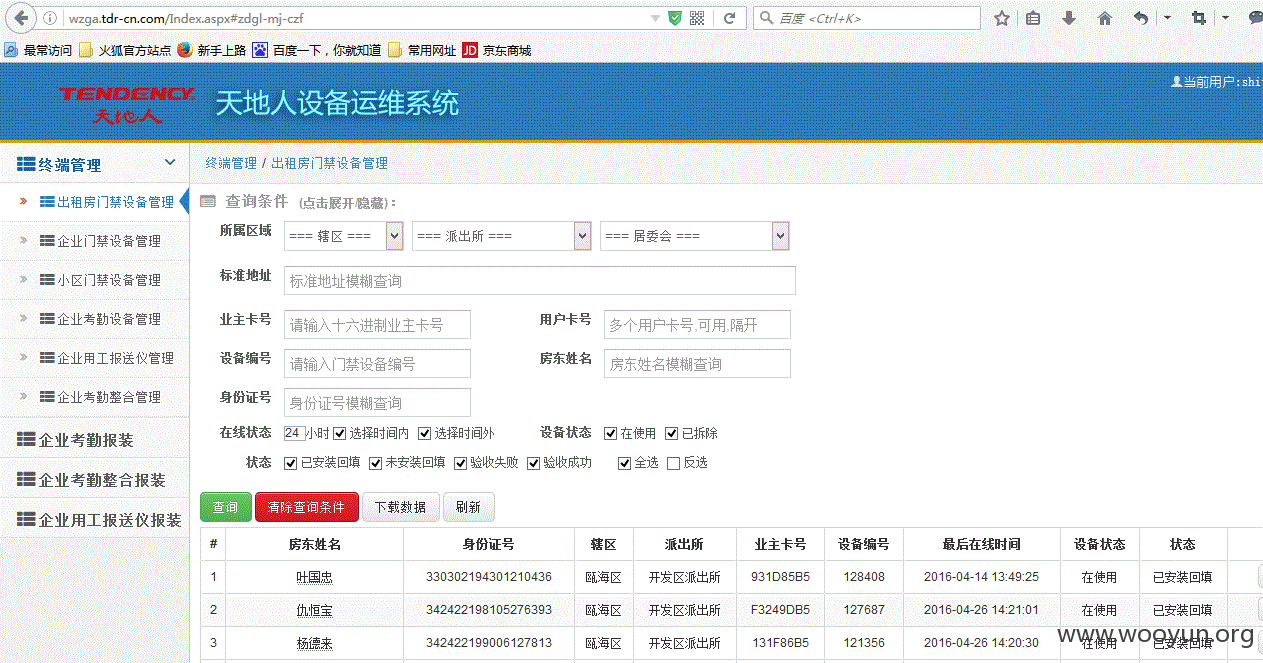This screenshot has width=1263, height=663.
Task: Click the site info icon in address bar
Action: point(52,18)
